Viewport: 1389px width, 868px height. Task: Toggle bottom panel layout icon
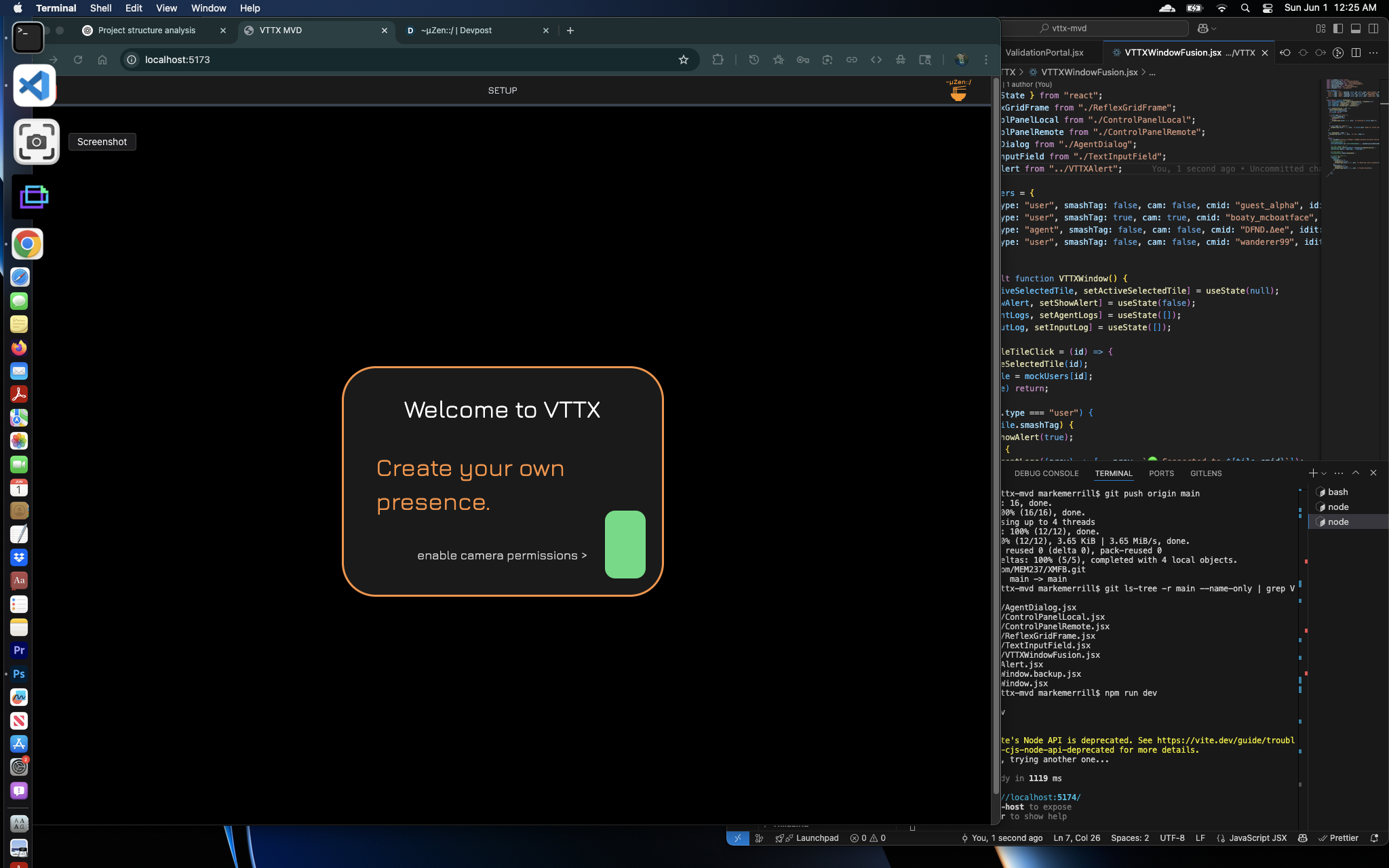1356,28
